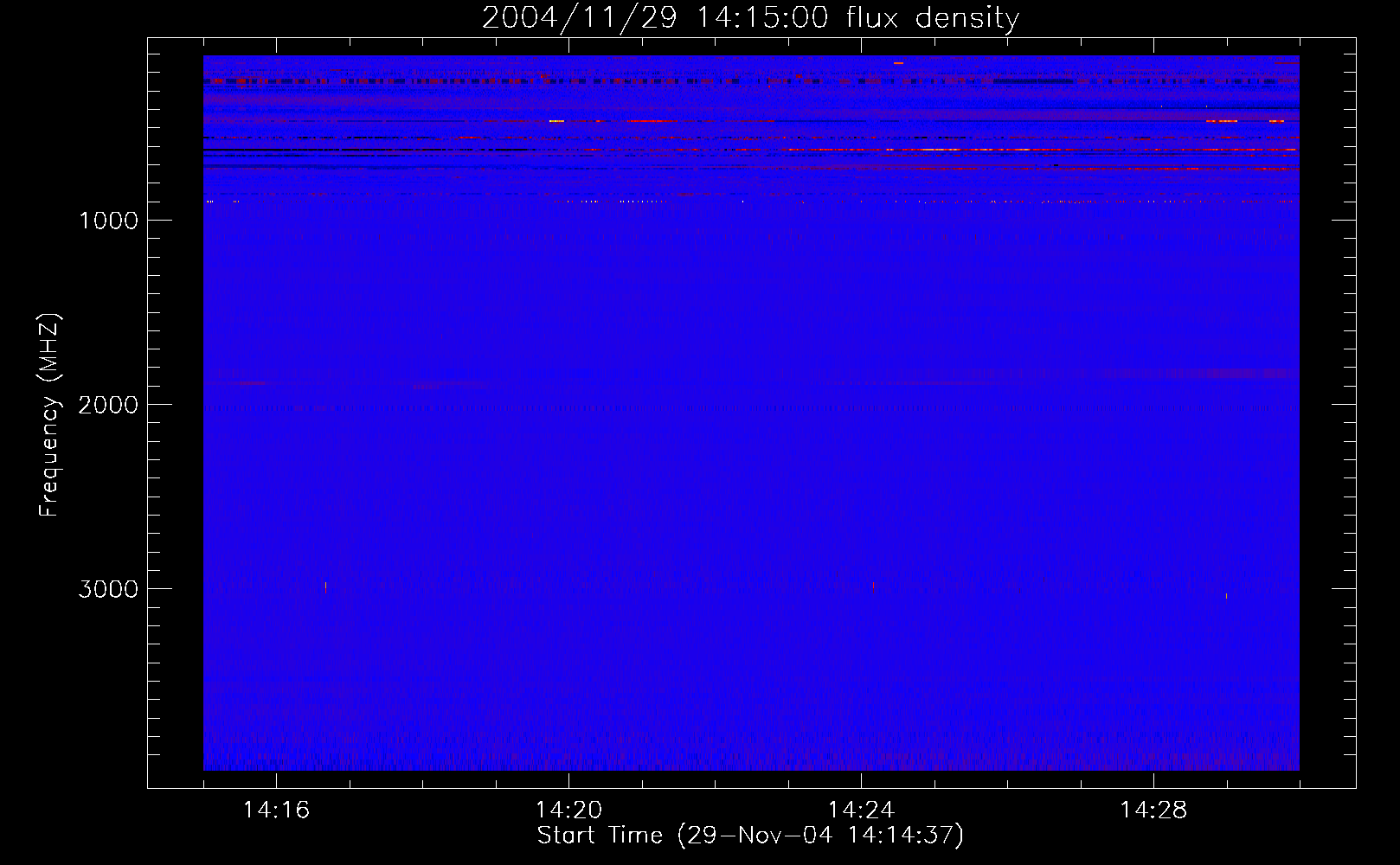Click the 14:24 time tick label
This screenshot has width=1400, height=865.
click(861, 811)
